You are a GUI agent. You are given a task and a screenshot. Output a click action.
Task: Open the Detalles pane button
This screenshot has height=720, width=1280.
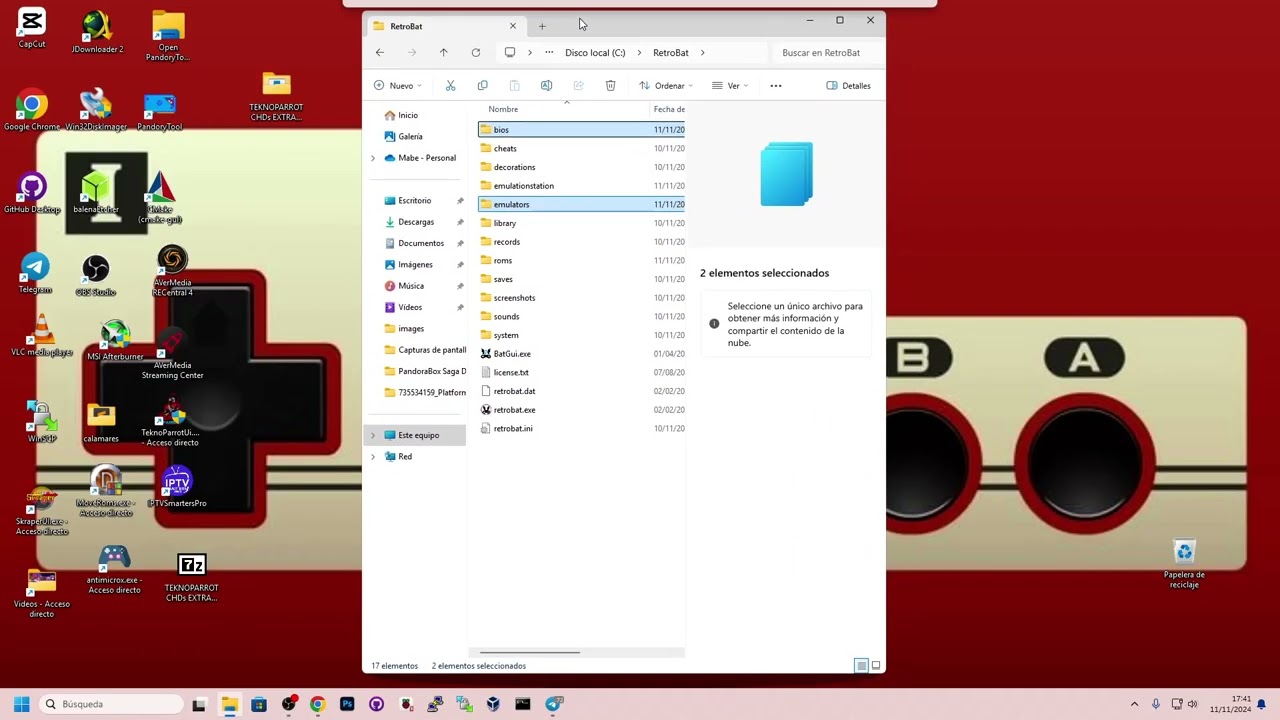[848, 86]
